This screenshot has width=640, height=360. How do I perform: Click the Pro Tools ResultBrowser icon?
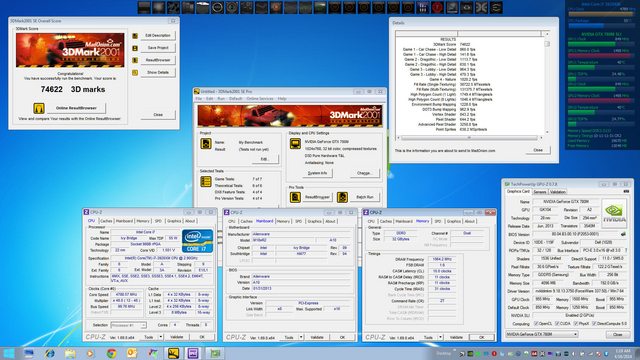(295, 197)
